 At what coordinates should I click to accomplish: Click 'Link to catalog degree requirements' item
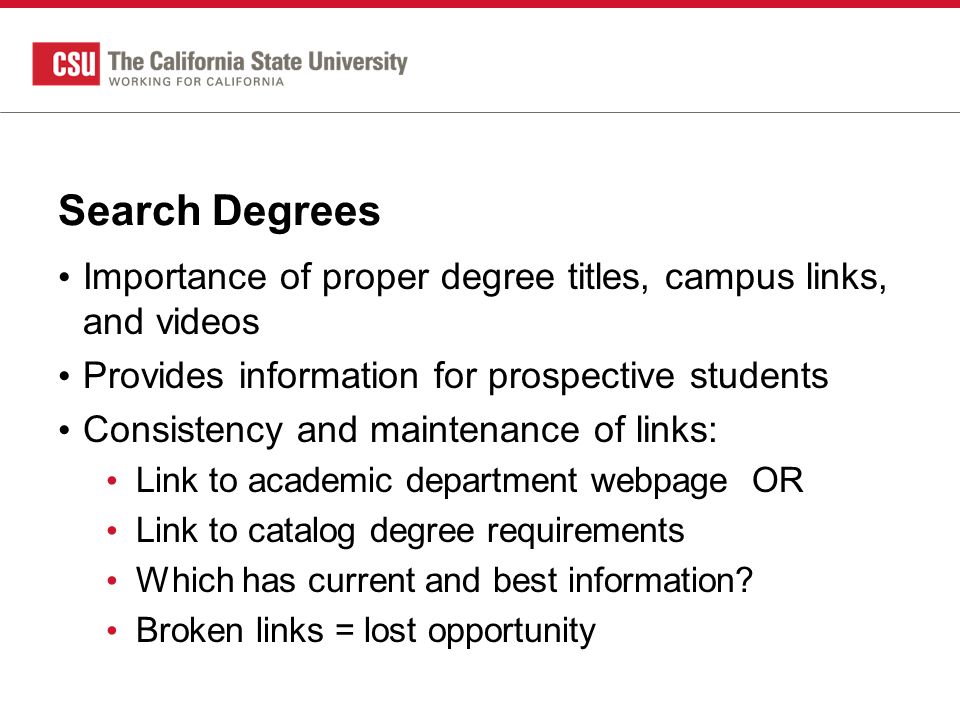click(x=410, y=530)
